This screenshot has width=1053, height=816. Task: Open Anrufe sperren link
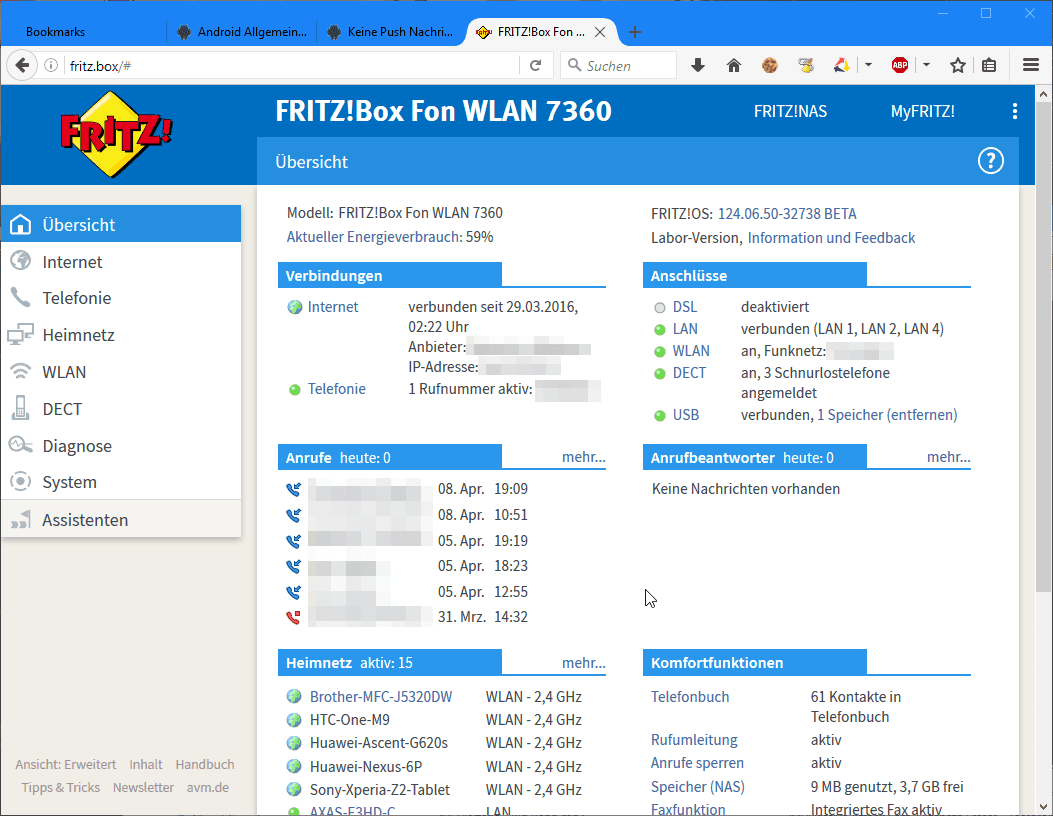pyautogui.click(x=697, y=763)
